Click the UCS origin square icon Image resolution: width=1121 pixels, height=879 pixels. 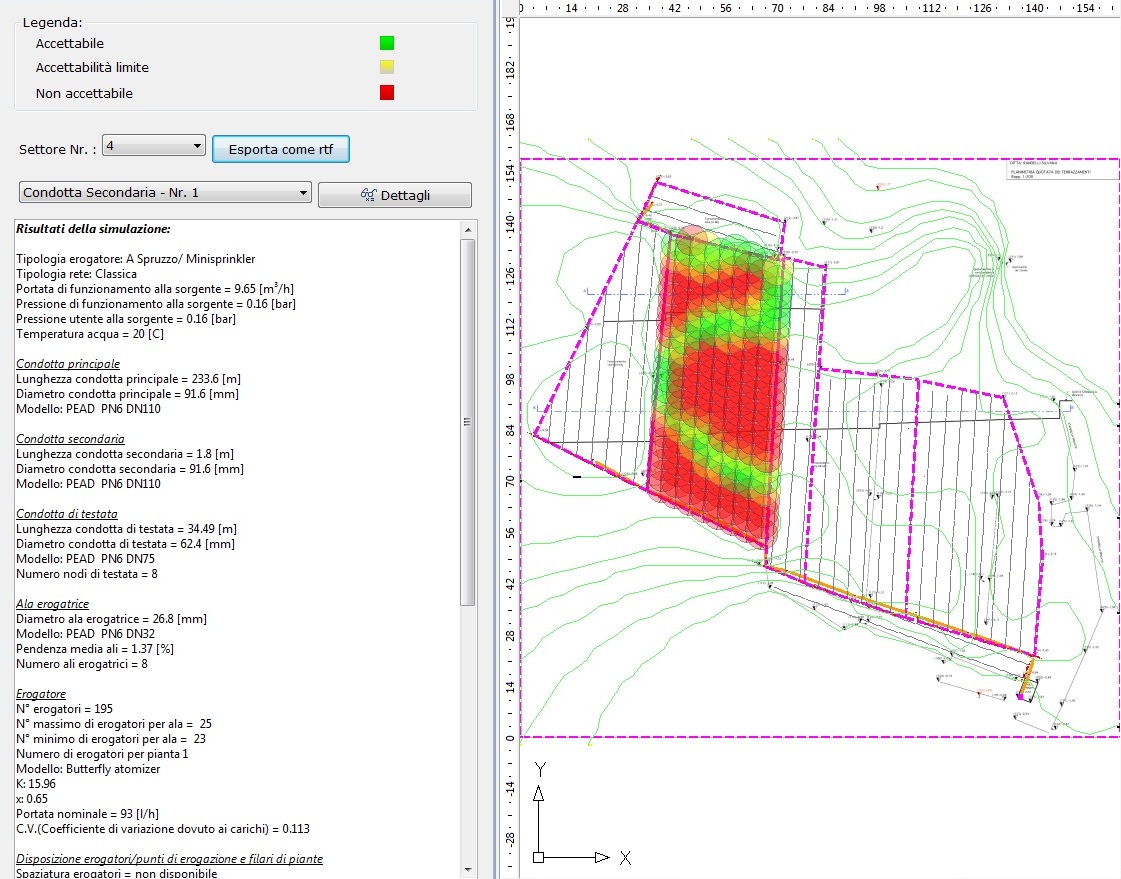point(539,857)
